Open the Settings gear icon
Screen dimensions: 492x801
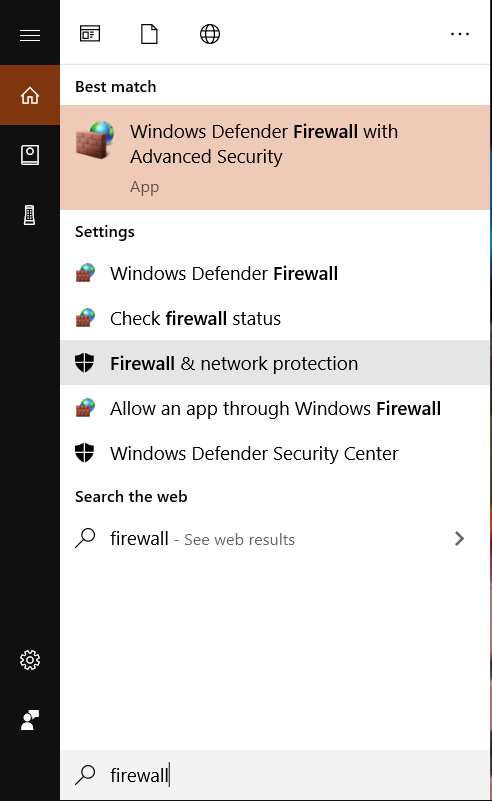point(30,660)
